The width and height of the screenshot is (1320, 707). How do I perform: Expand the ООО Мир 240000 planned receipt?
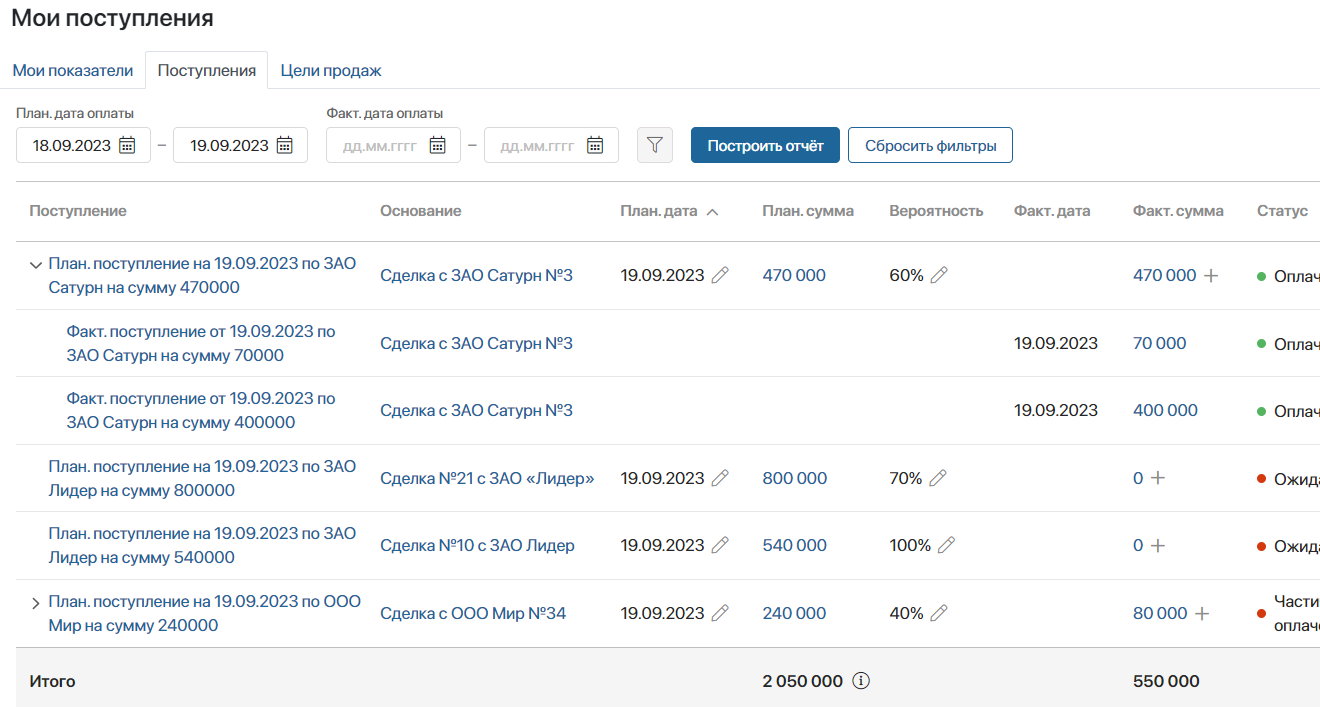tap(36, 603)
